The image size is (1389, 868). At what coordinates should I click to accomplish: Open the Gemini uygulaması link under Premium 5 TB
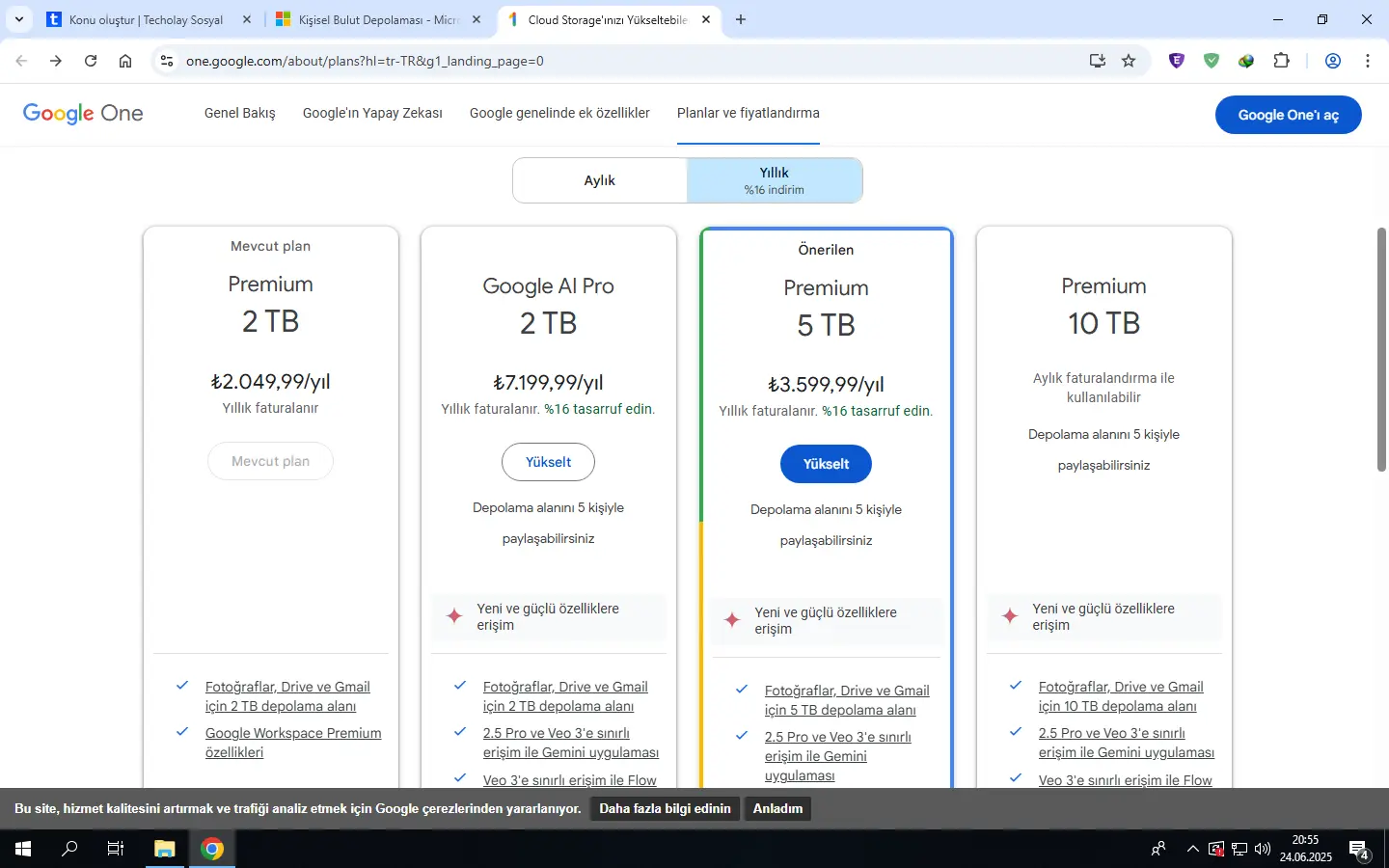point(838,756)
